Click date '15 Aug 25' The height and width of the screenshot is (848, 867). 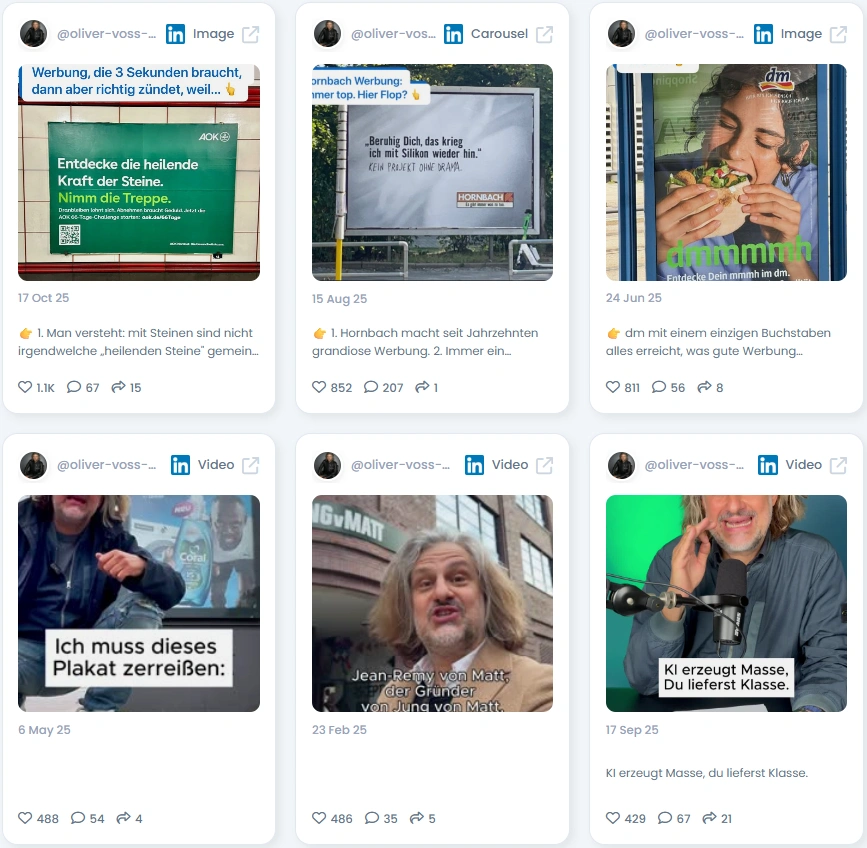pos(340,299)
